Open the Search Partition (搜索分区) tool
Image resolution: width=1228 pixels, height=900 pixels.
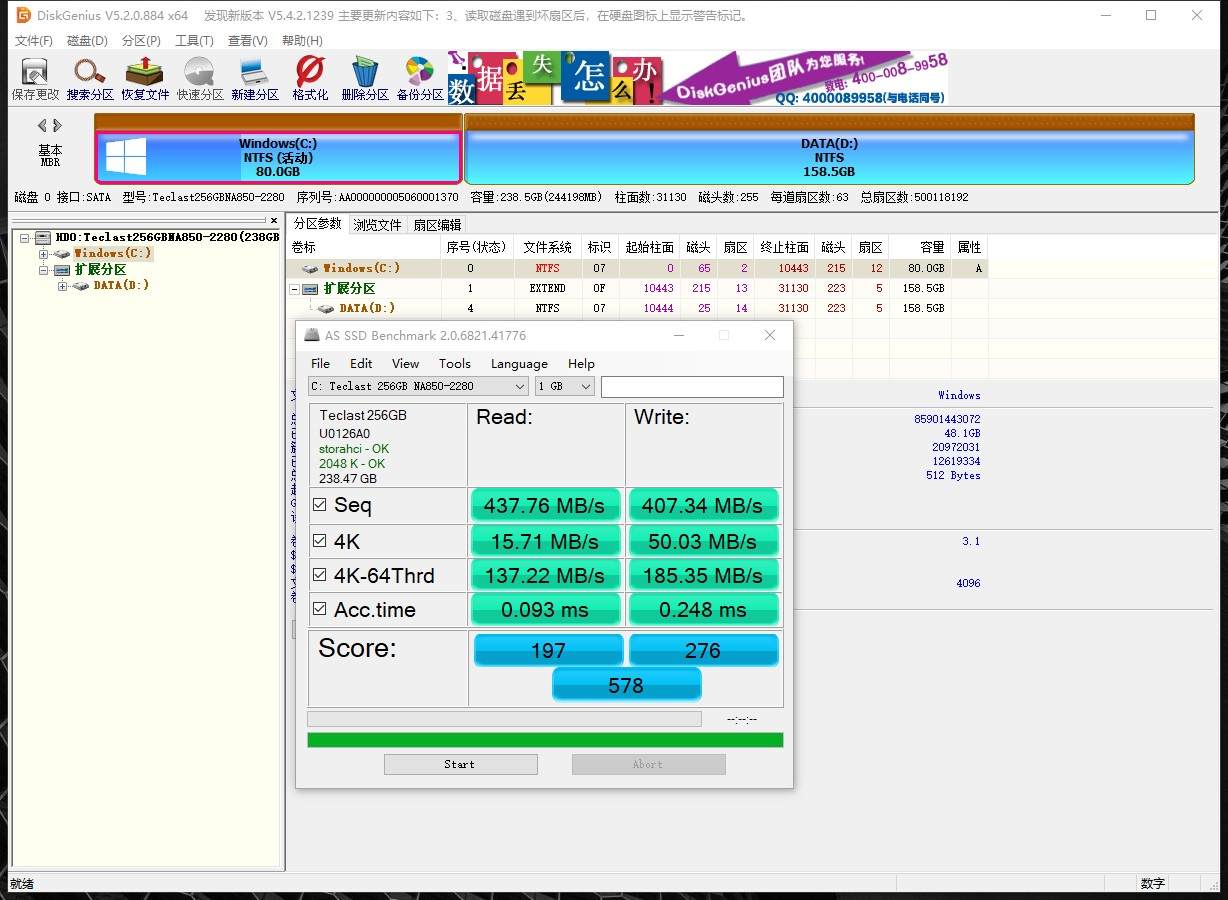pos(90,79)
